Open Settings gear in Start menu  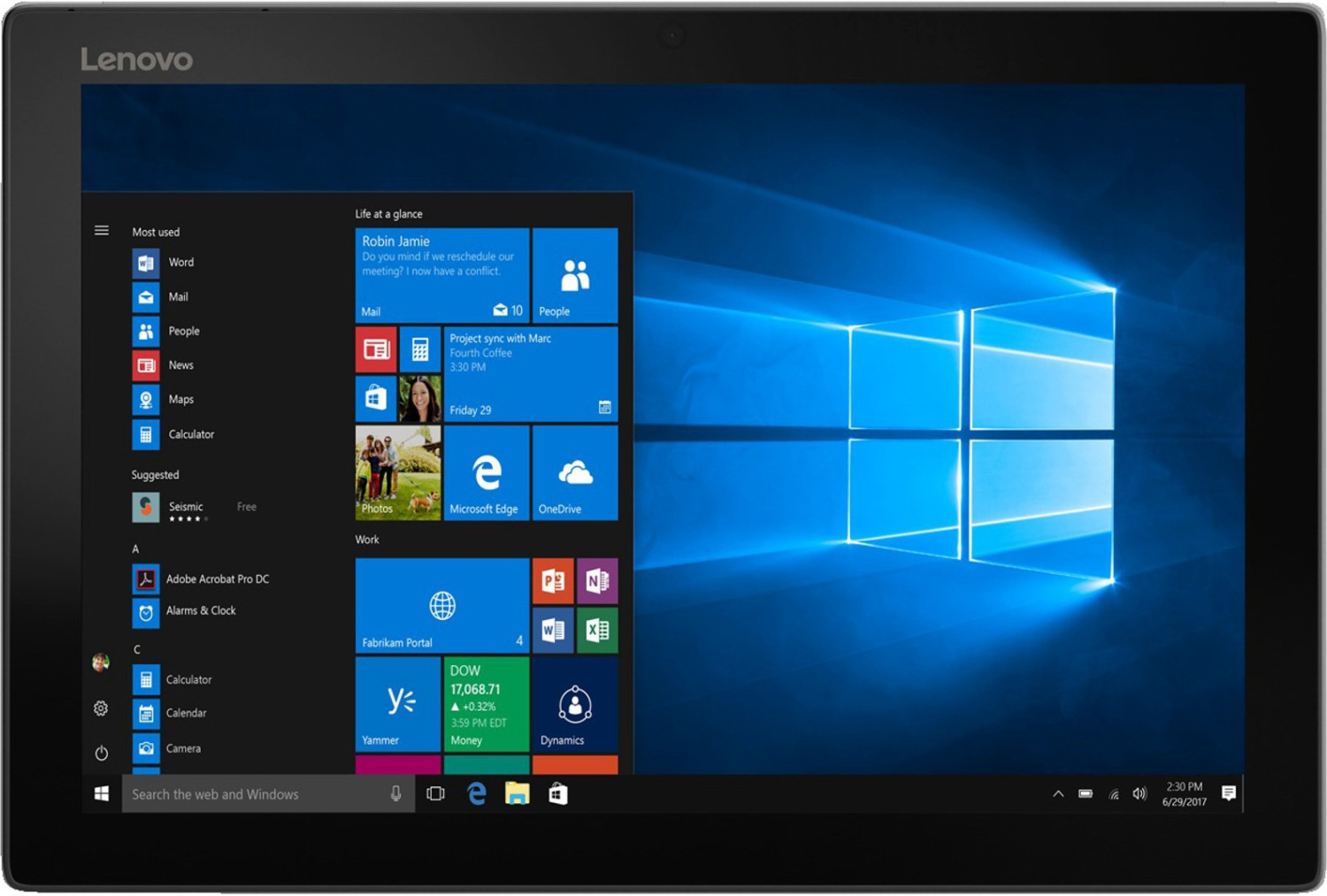(x=101, y=708)
